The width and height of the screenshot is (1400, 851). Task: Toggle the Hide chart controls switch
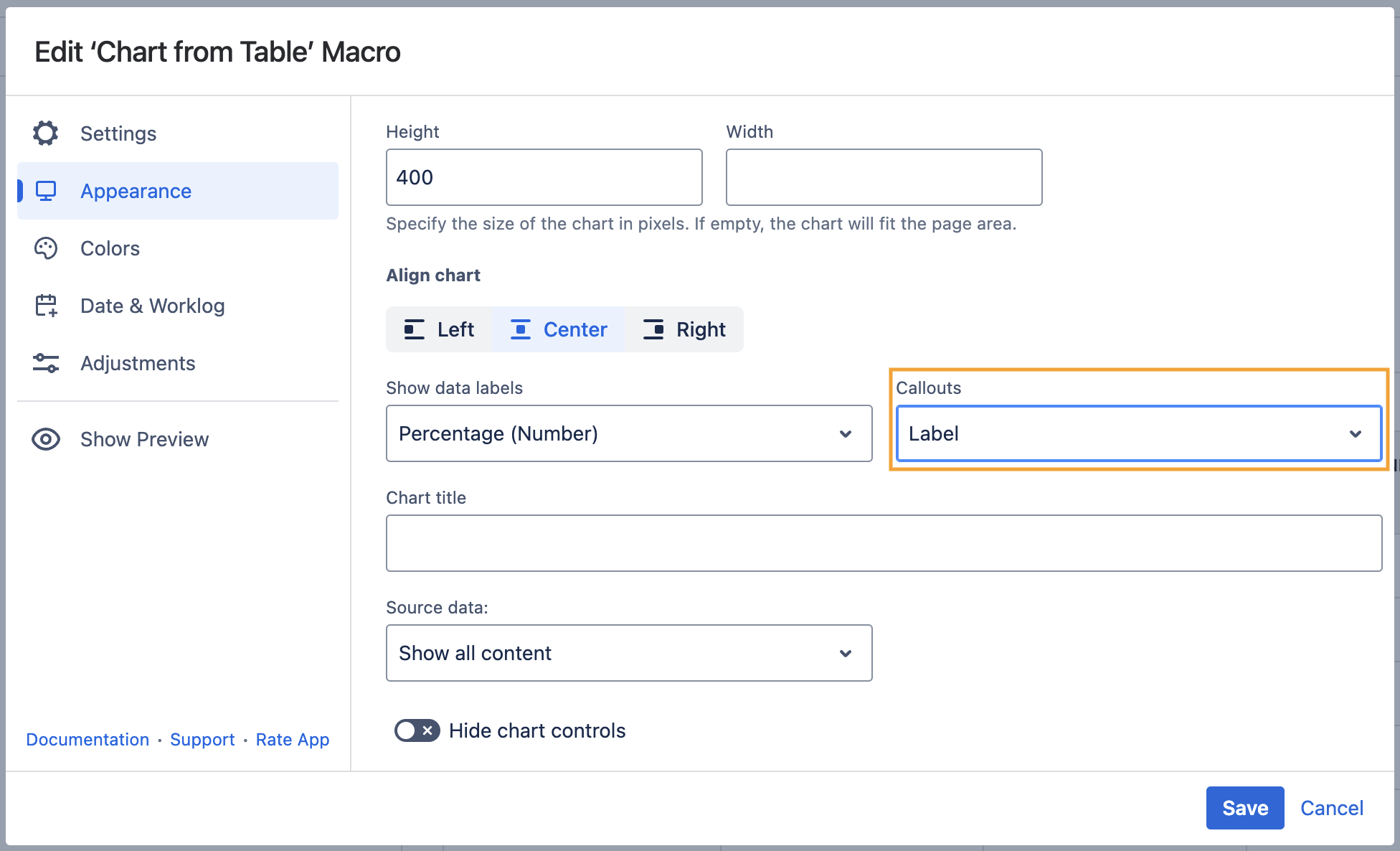[417, 730]
